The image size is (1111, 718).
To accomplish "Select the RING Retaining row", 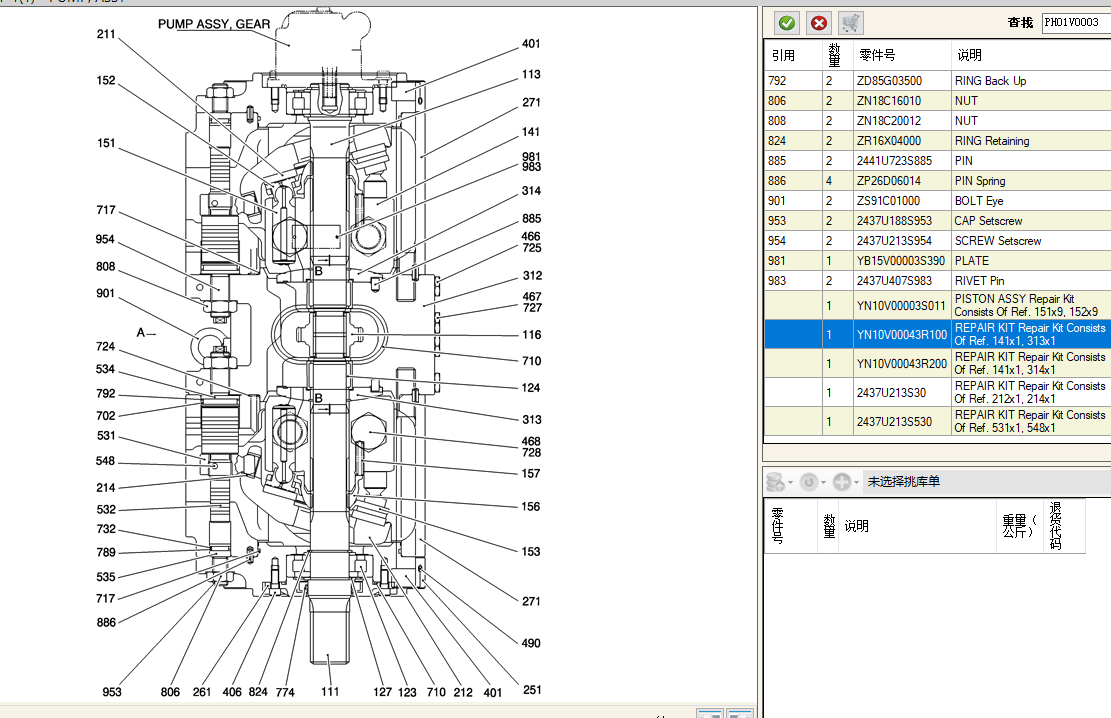I will tap(937, 140).
